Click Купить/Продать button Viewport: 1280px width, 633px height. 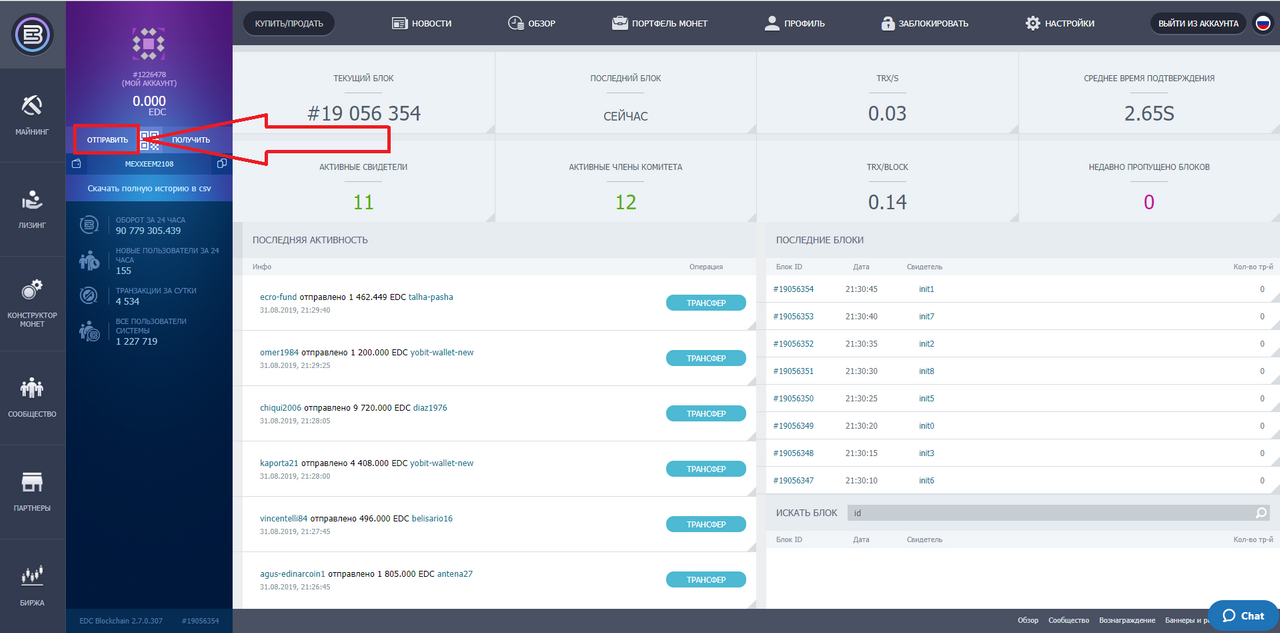[289, 23]
